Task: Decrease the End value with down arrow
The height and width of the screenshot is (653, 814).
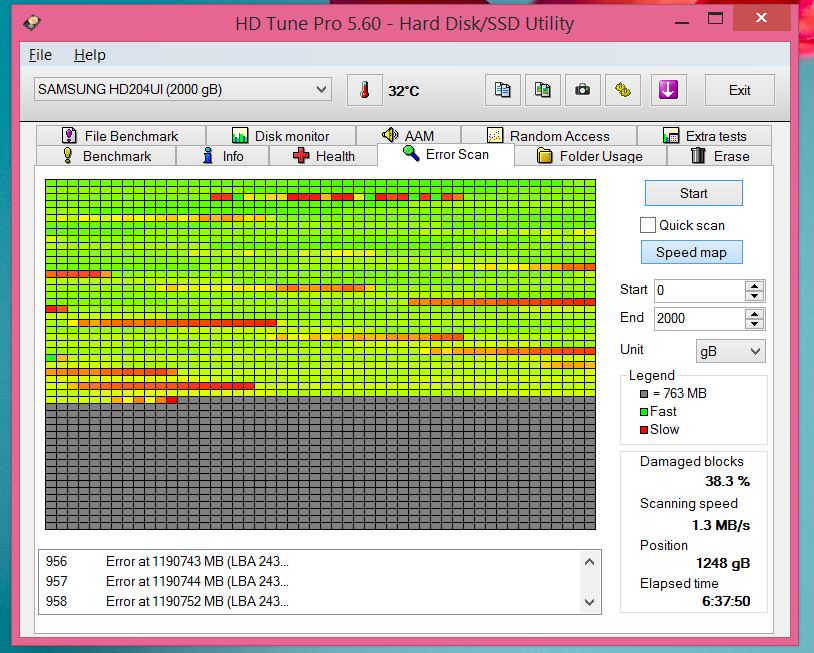Action: 754,324
